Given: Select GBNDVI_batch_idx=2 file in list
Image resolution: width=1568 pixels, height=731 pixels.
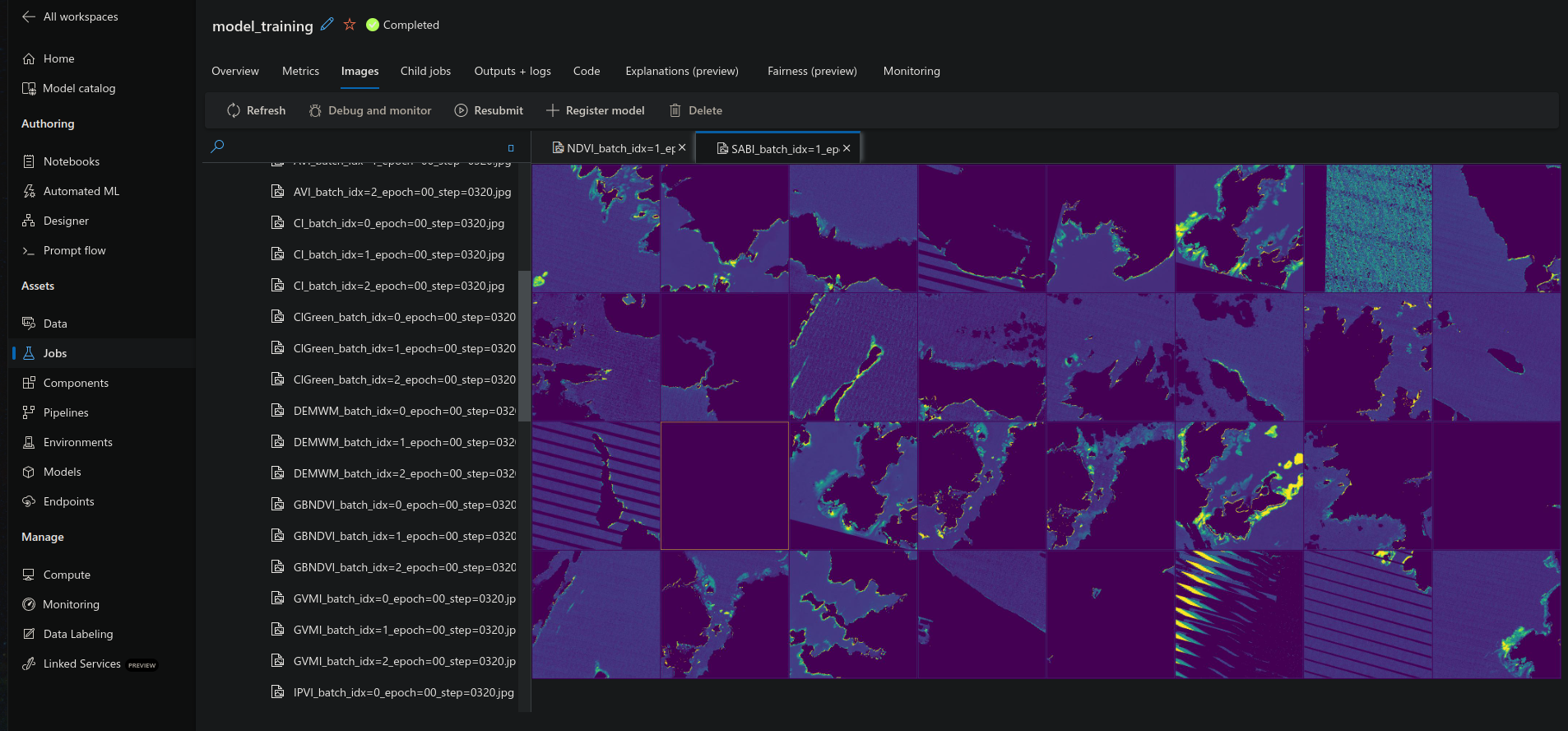Looking at the screenshot, I should (x=393, y=567).
